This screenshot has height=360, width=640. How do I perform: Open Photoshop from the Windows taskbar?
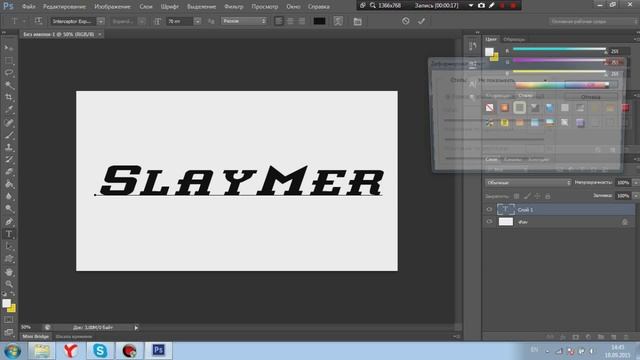click(x=158, y=350)
